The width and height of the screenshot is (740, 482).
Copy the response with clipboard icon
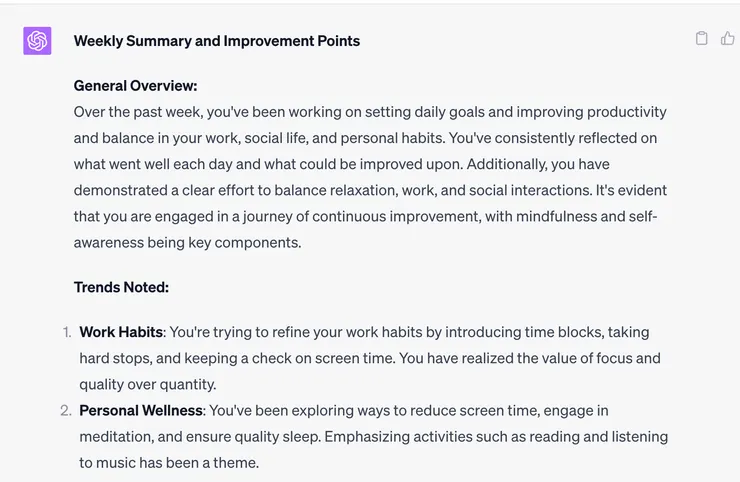point(702,38)
